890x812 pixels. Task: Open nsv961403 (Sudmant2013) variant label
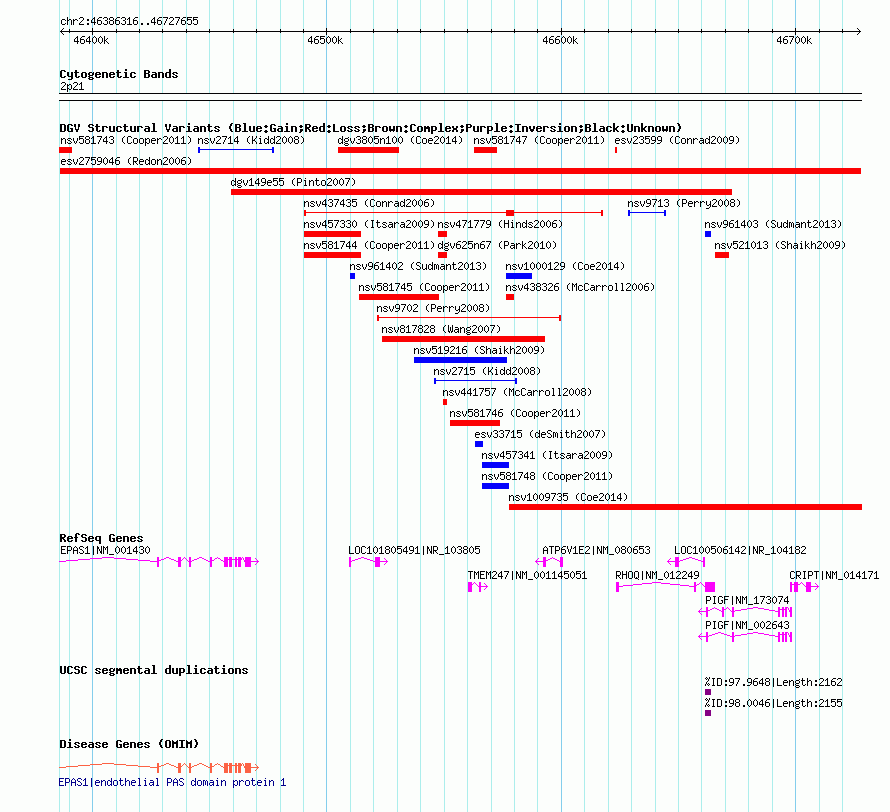pyautogui.click(x=773, y=224)
